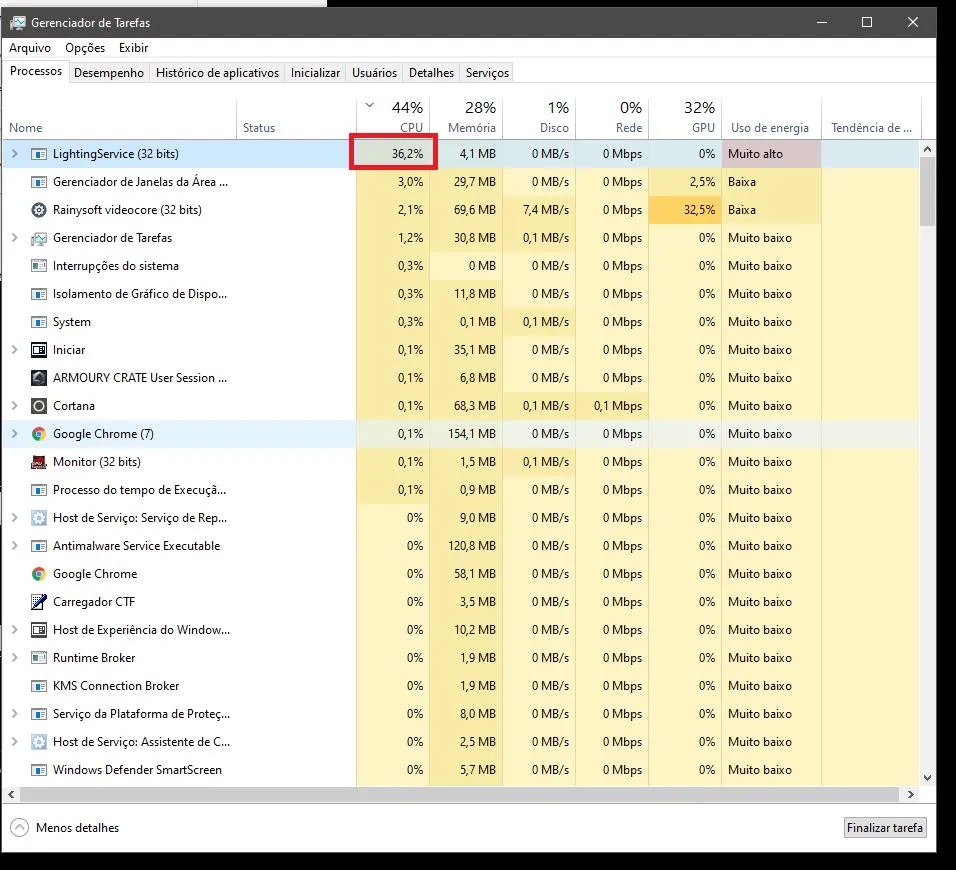
Task: Switch to the Histórico de aplicativos tab
Action: coord(218,73)
